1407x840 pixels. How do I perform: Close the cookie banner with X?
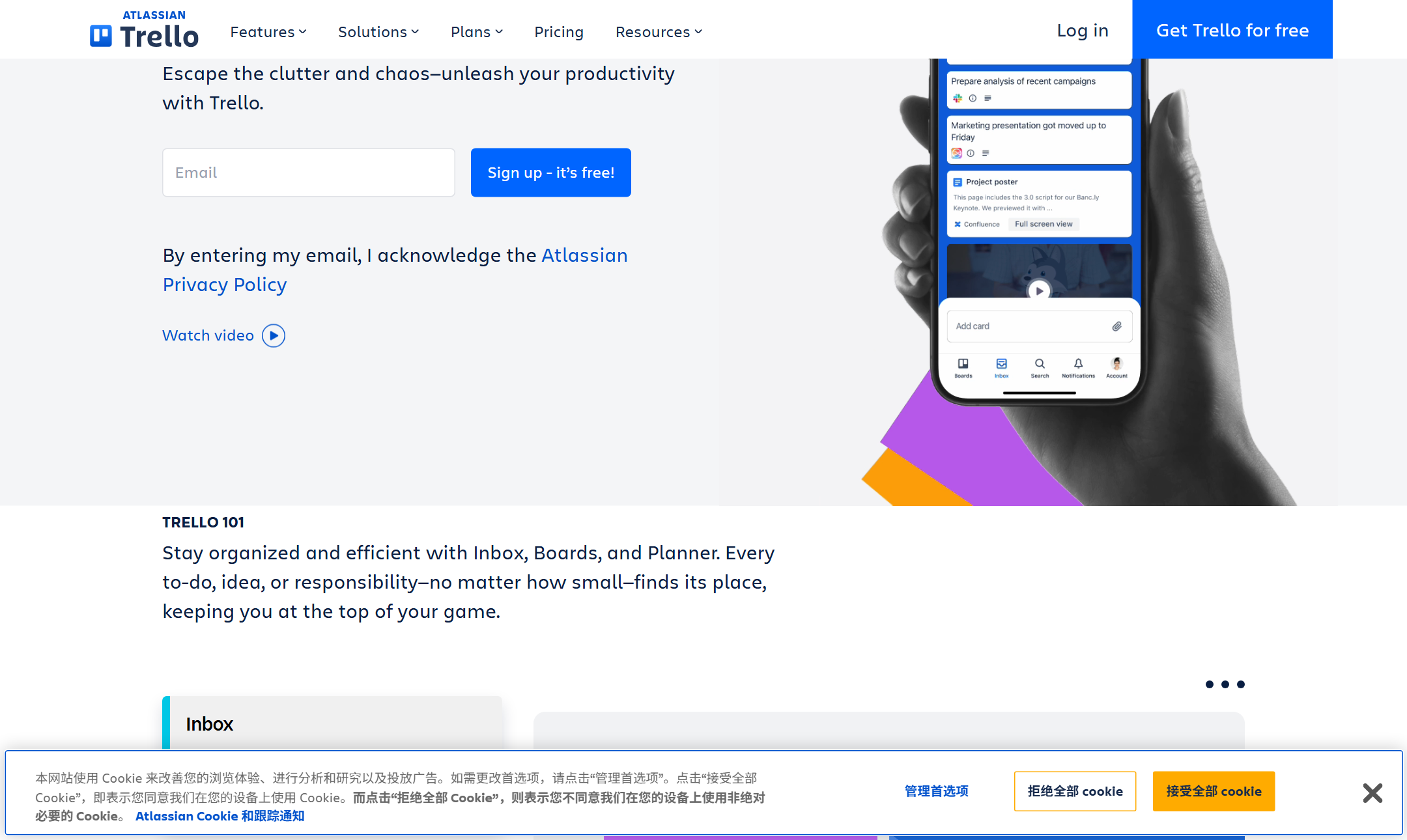(1372, 792)
